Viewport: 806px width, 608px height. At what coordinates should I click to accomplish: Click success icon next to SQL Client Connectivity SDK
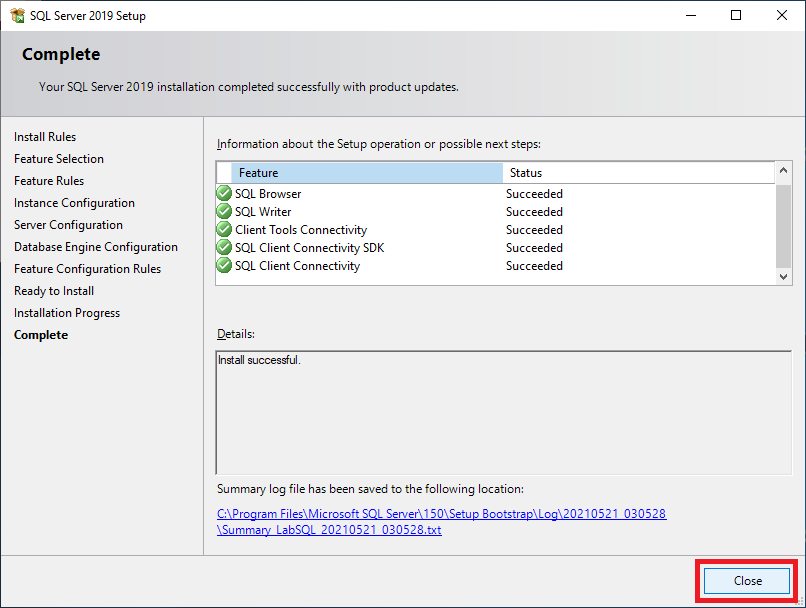pyautogui.click(x=224, y=248)
